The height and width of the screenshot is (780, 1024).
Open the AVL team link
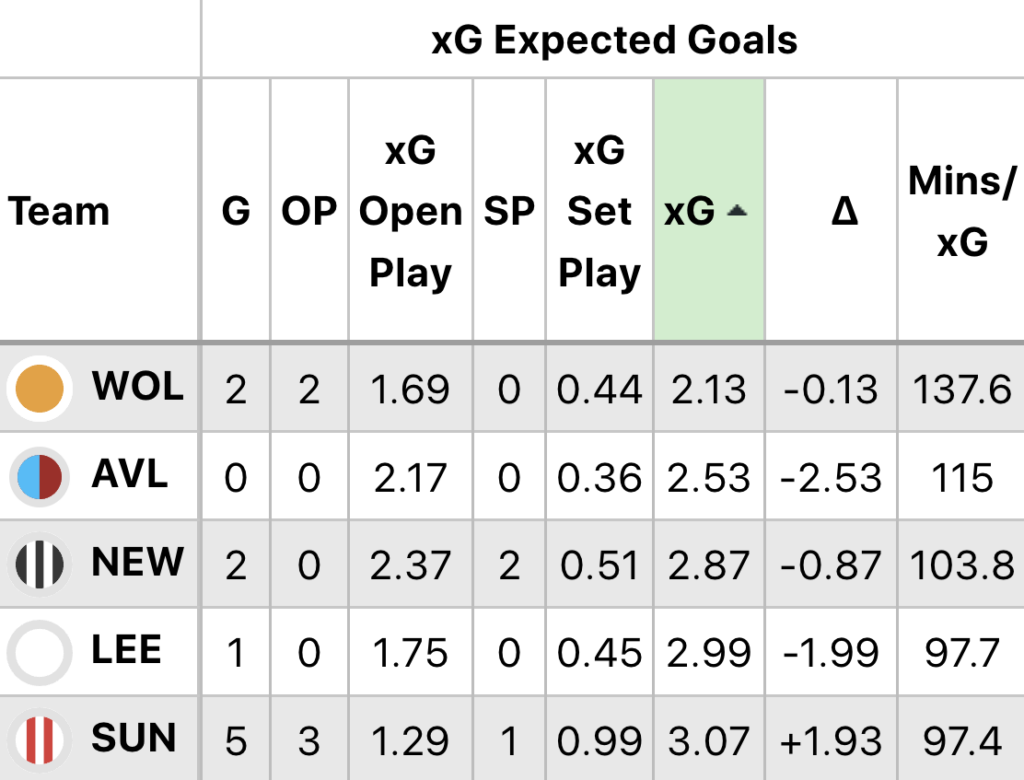pos(129,474)
